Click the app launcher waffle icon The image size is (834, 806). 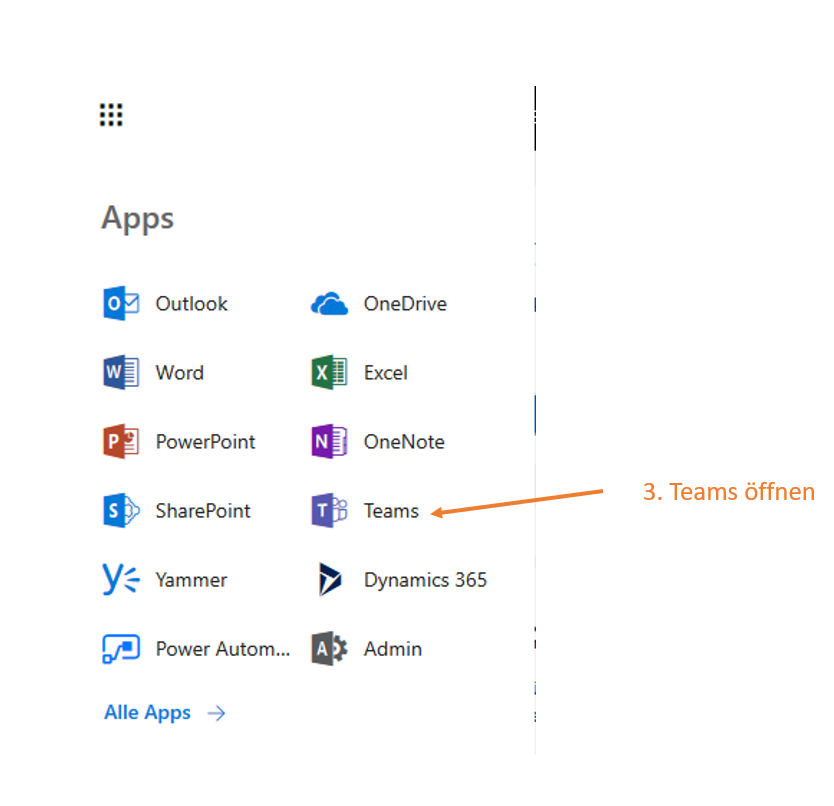[x=111, y=115]
